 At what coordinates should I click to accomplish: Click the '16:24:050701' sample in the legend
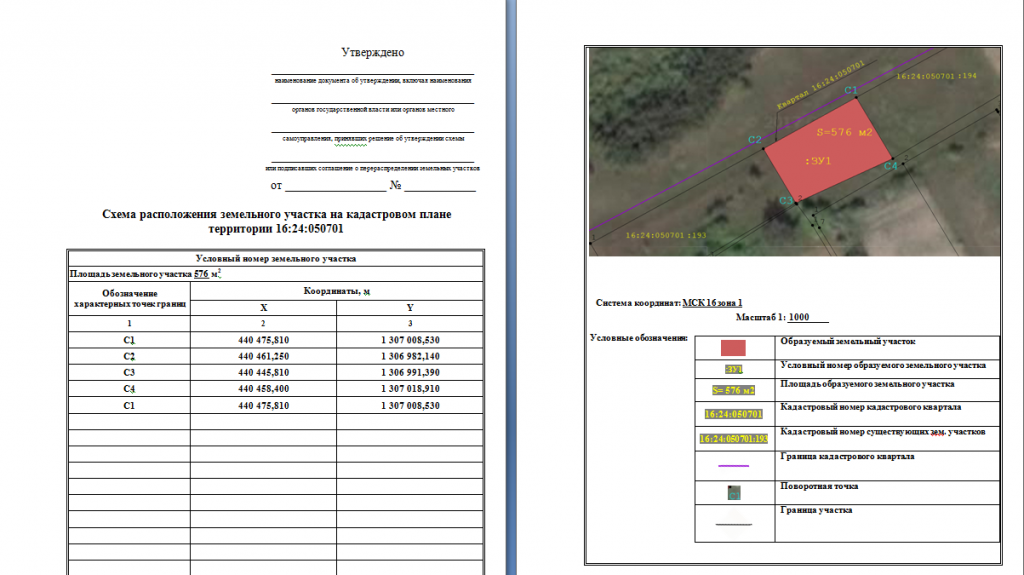733,414
